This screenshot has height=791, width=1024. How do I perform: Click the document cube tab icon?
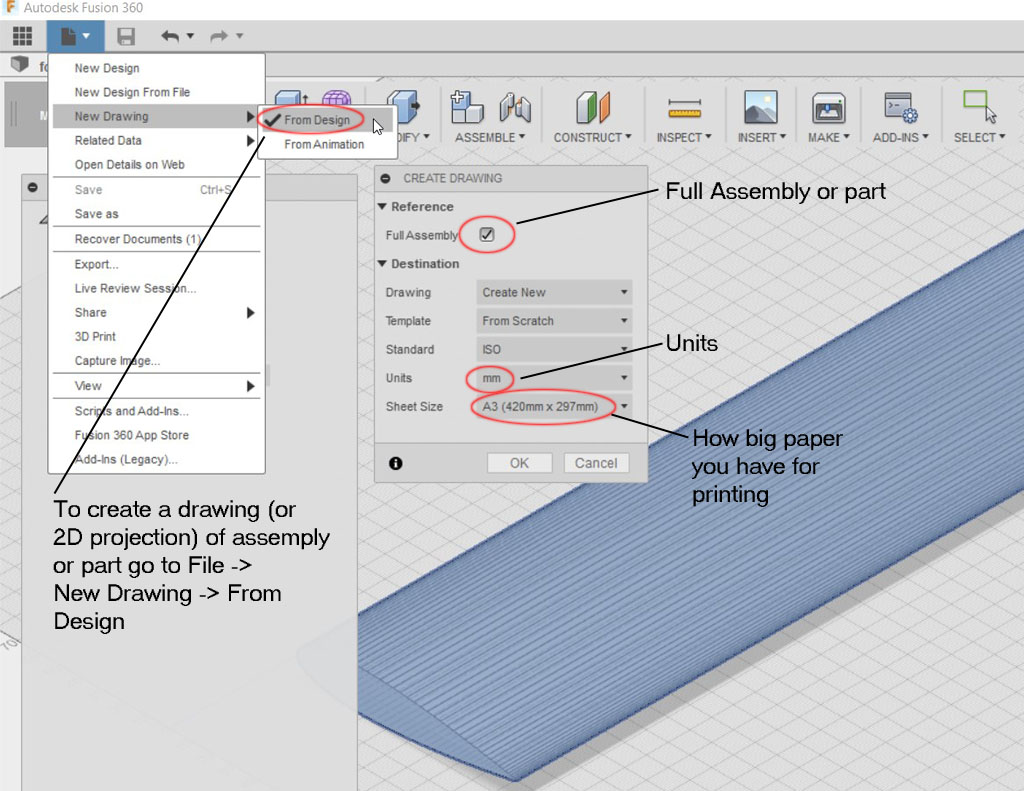(20, 64)
